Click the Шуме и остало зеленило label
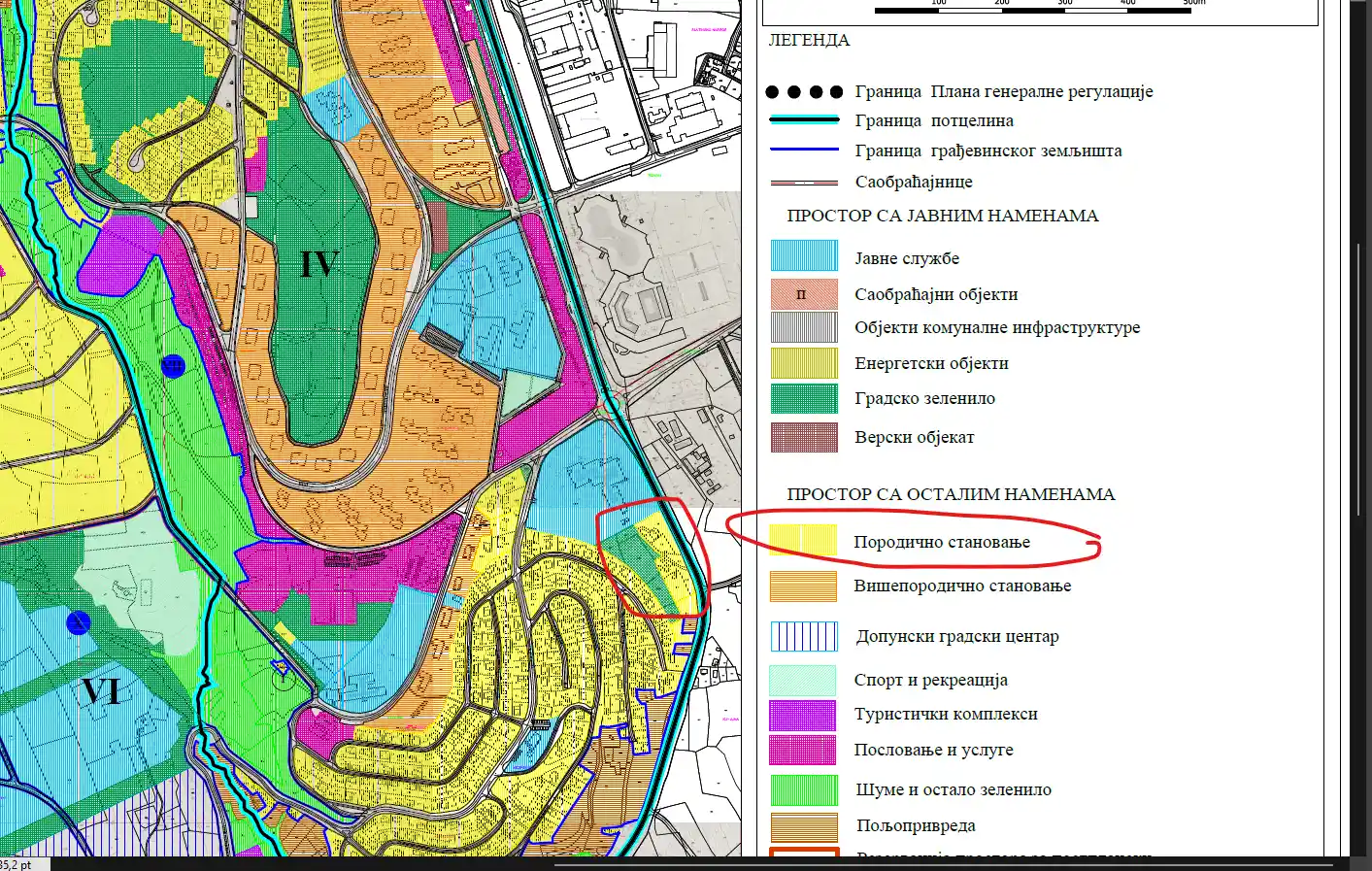 [x=953, y=789]
